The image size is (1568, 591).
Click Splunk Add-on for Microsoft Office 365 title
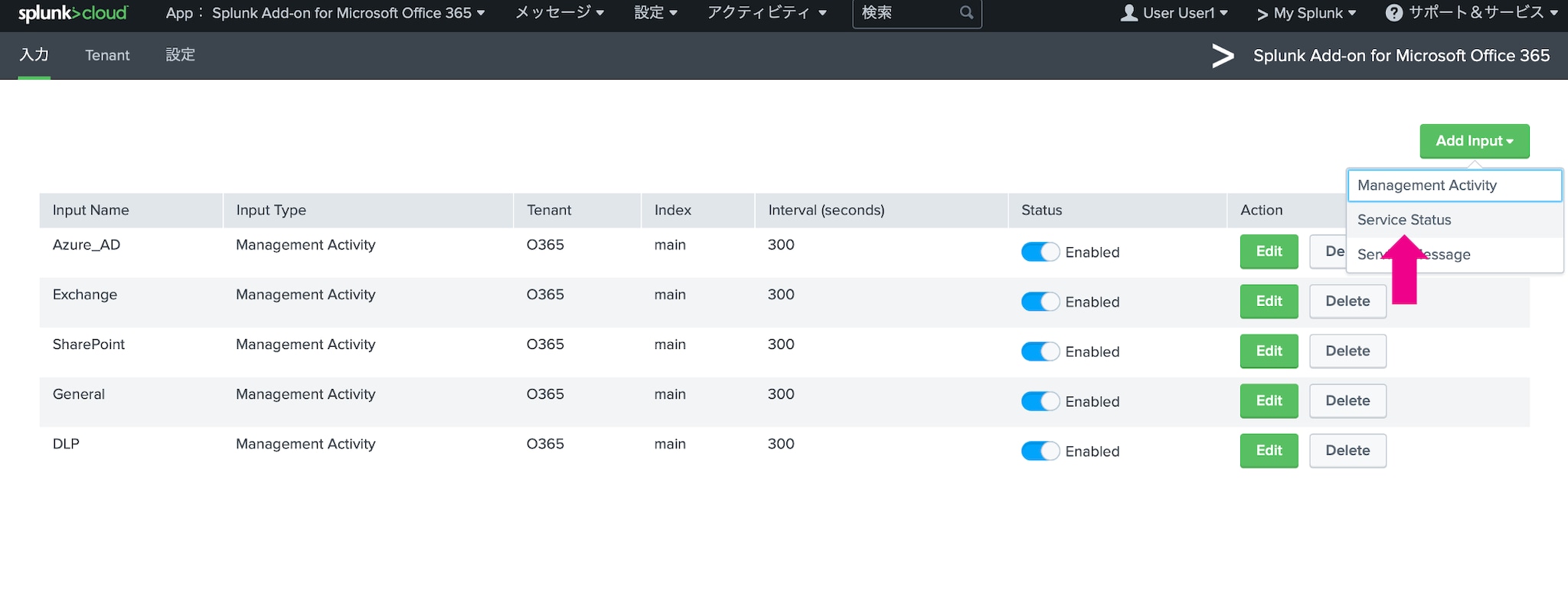(x=1401, y=55)
